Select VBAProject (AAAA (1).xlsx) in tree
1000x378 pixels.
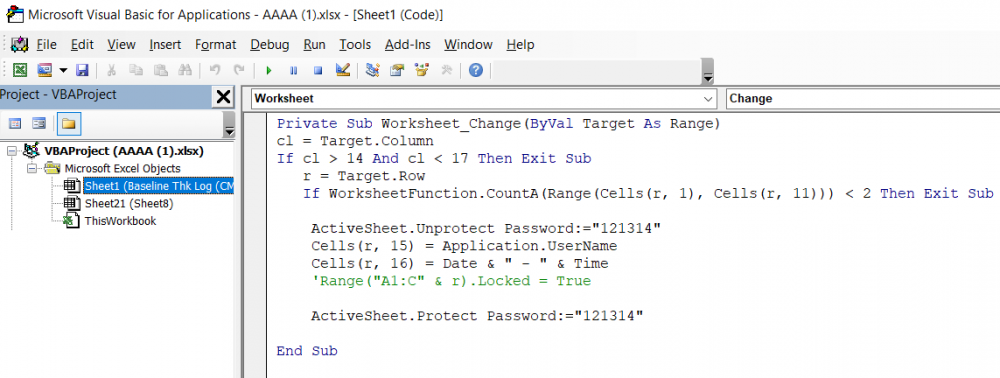[x=124, y=151]
